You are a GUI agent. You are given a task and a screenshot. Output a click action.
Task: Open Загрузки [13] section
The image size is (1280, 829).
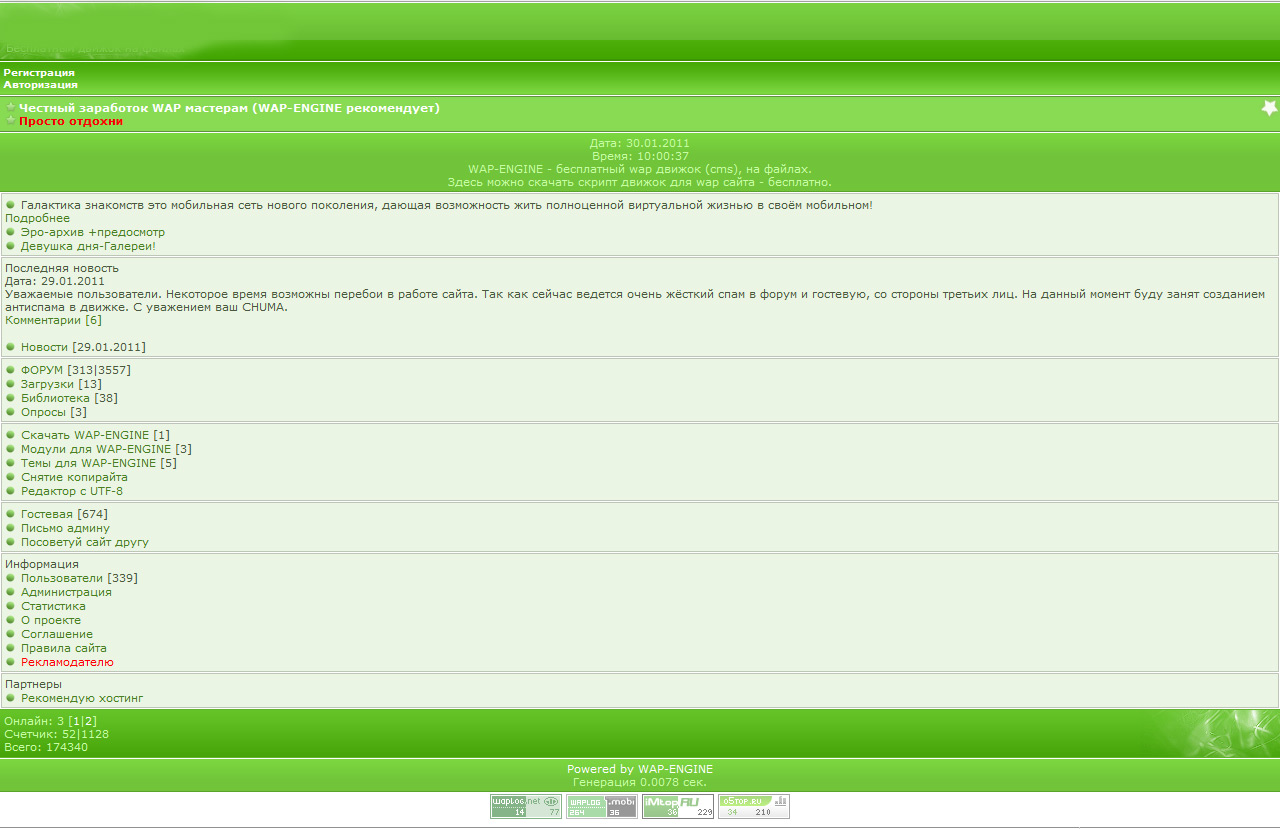click(x=61, y=384)
